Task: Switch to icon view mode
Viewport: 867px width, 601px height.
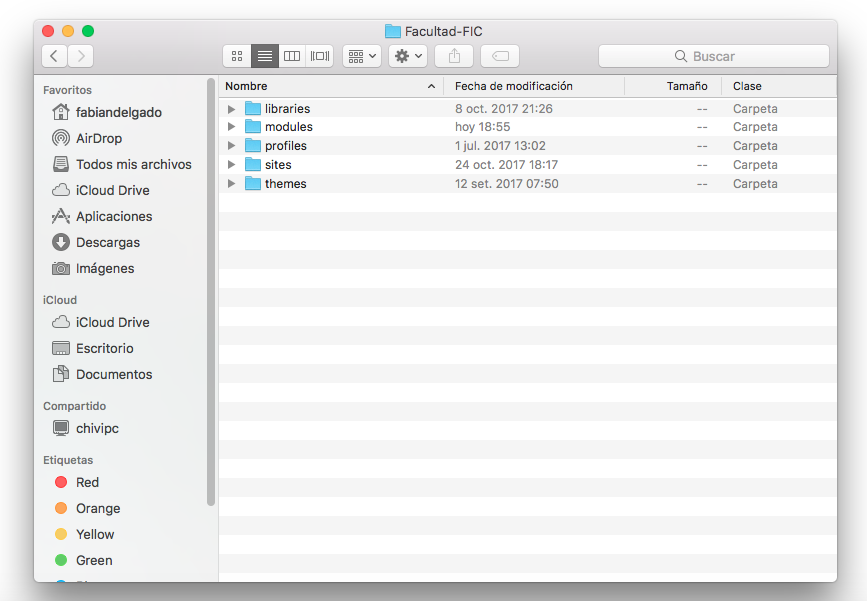Action: (x=237, y=56)
